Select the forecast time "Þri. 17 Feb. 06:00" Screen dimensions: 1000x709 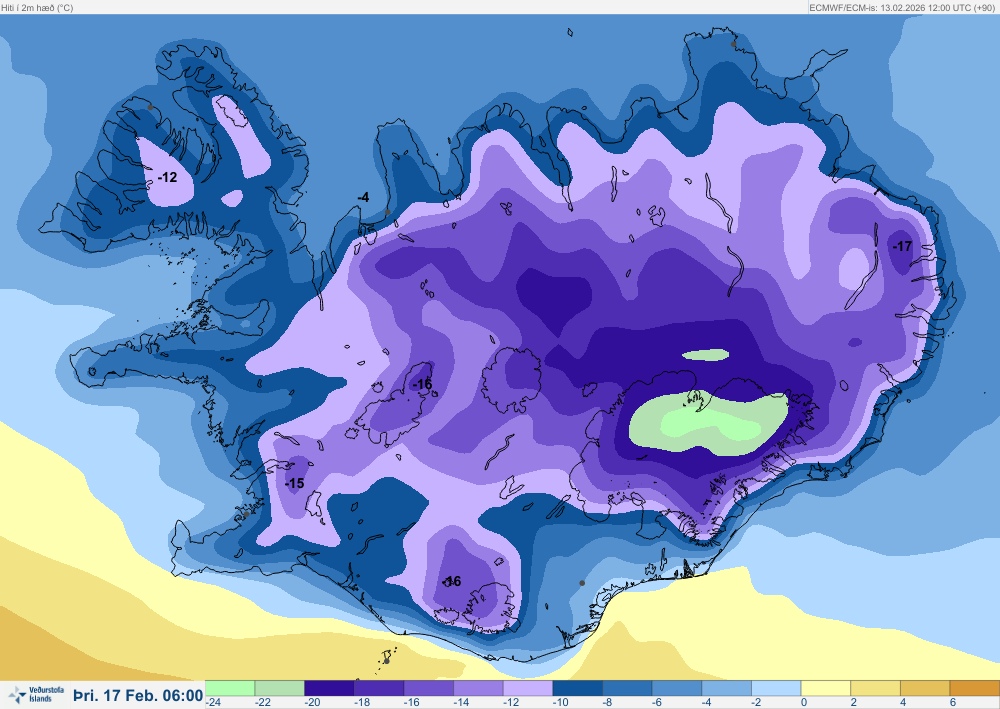click(138, 696)
